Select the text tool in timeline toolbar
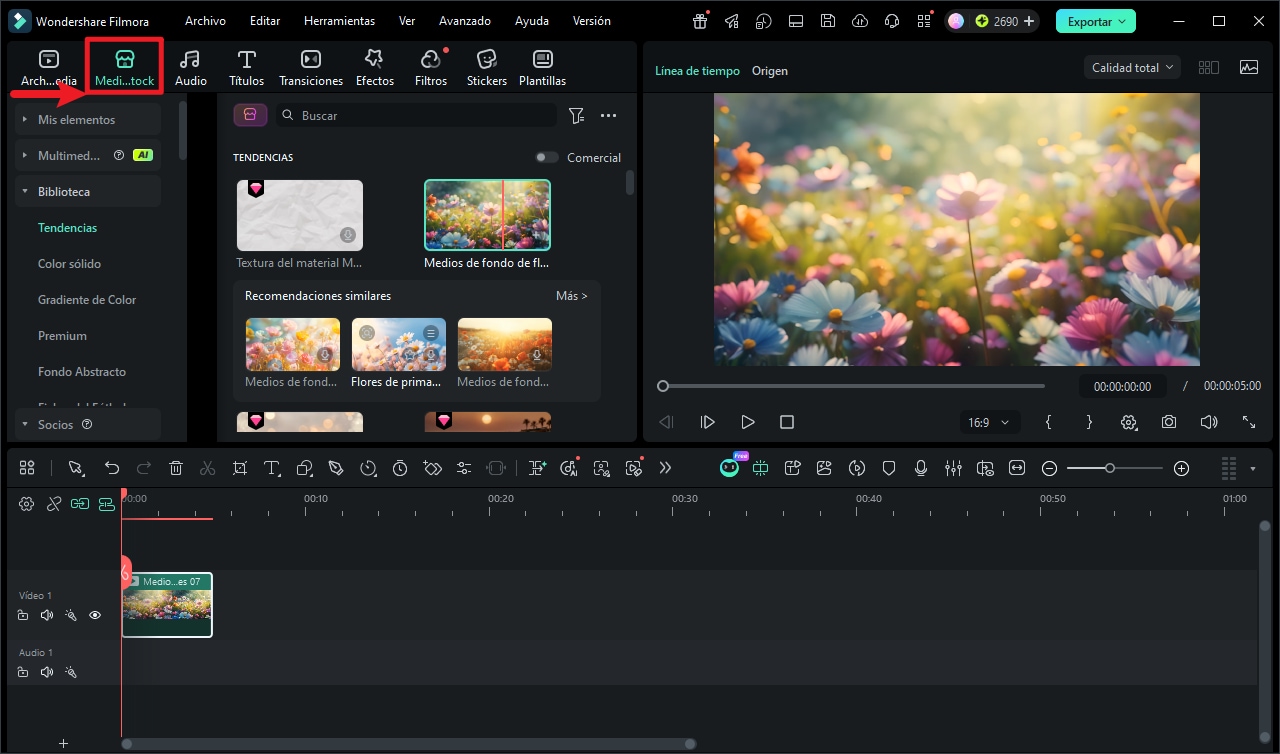Viewport: 1280px width, 754px height. (x=272, y=468)
